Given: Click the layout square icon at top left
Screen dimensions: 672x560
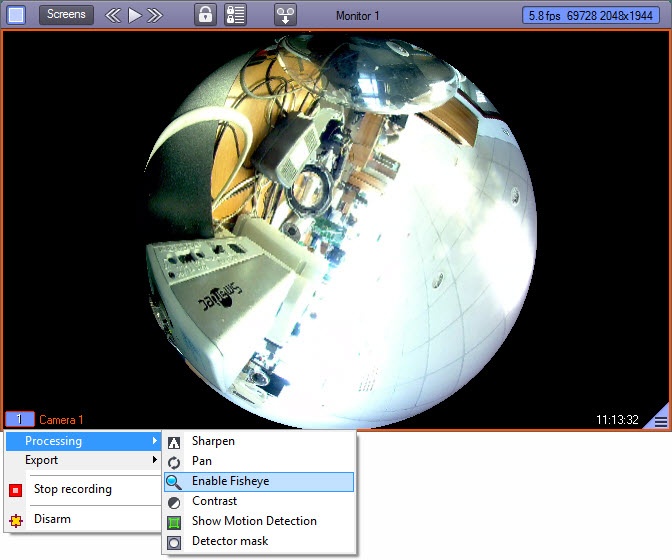Looking at the screenshot, I should pyautogui.click(x=16, y=15).
